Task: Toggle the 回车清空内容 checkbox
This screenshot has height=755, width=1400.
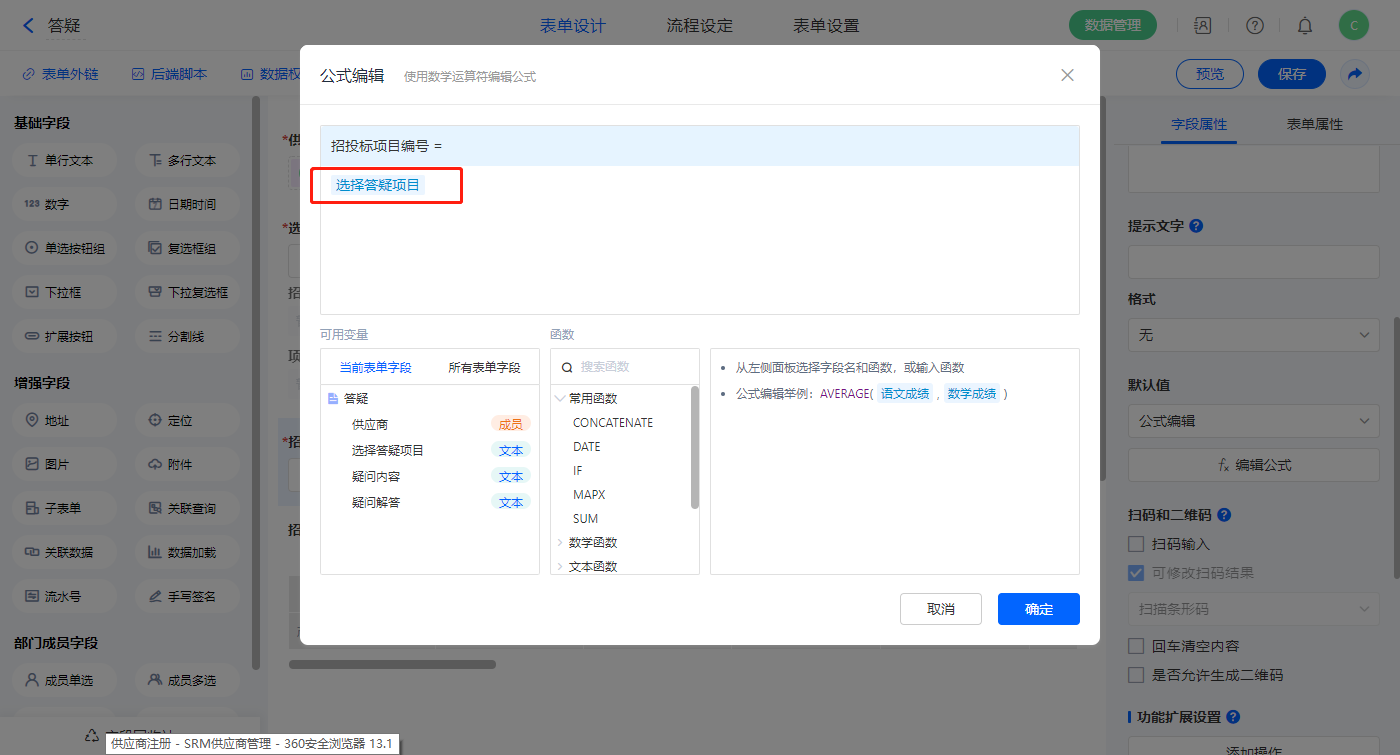Action: click(1136, 646)
